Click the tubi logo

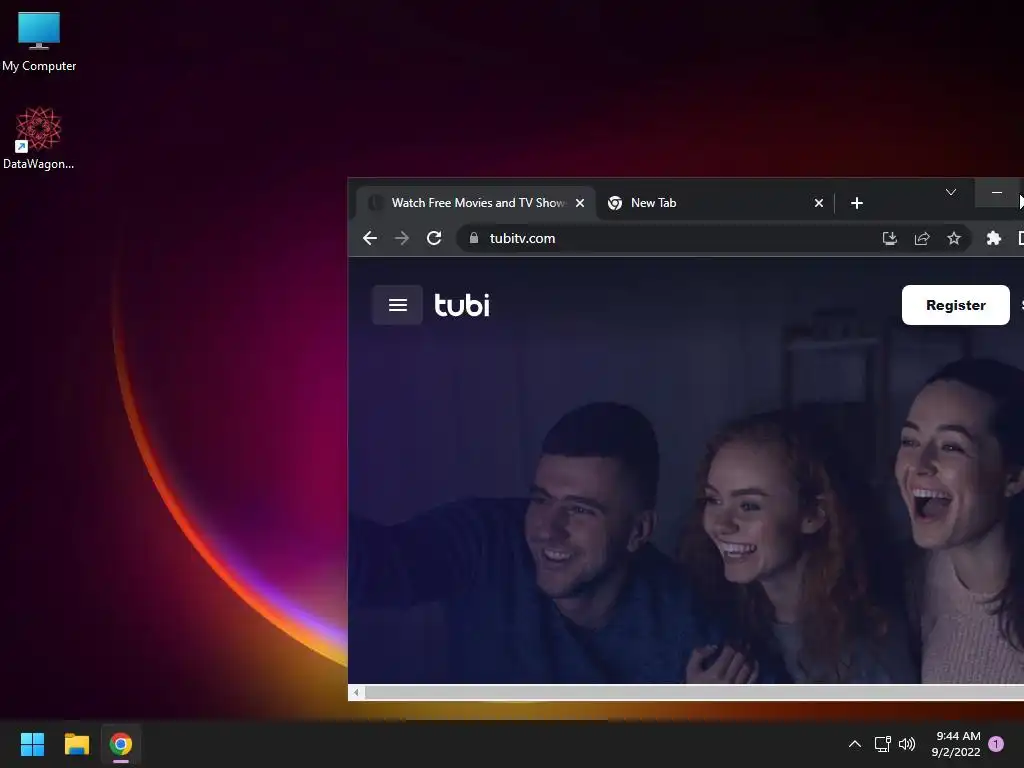[x=462, y=305]
